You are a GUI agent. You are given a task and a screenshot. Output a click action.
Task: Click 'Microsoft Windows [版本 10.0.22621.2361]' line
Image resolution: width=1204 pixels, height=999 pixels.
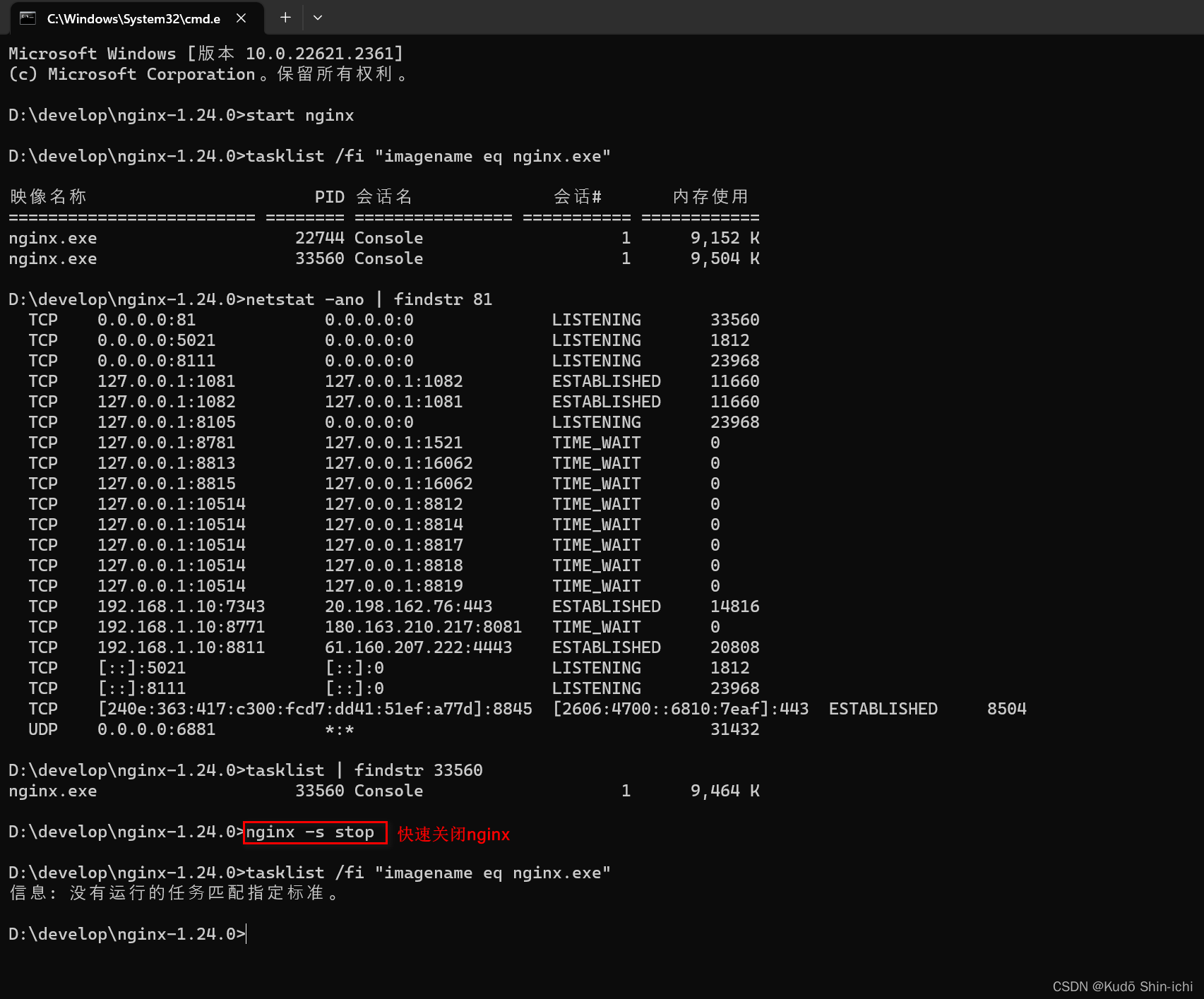pos(205,54)
